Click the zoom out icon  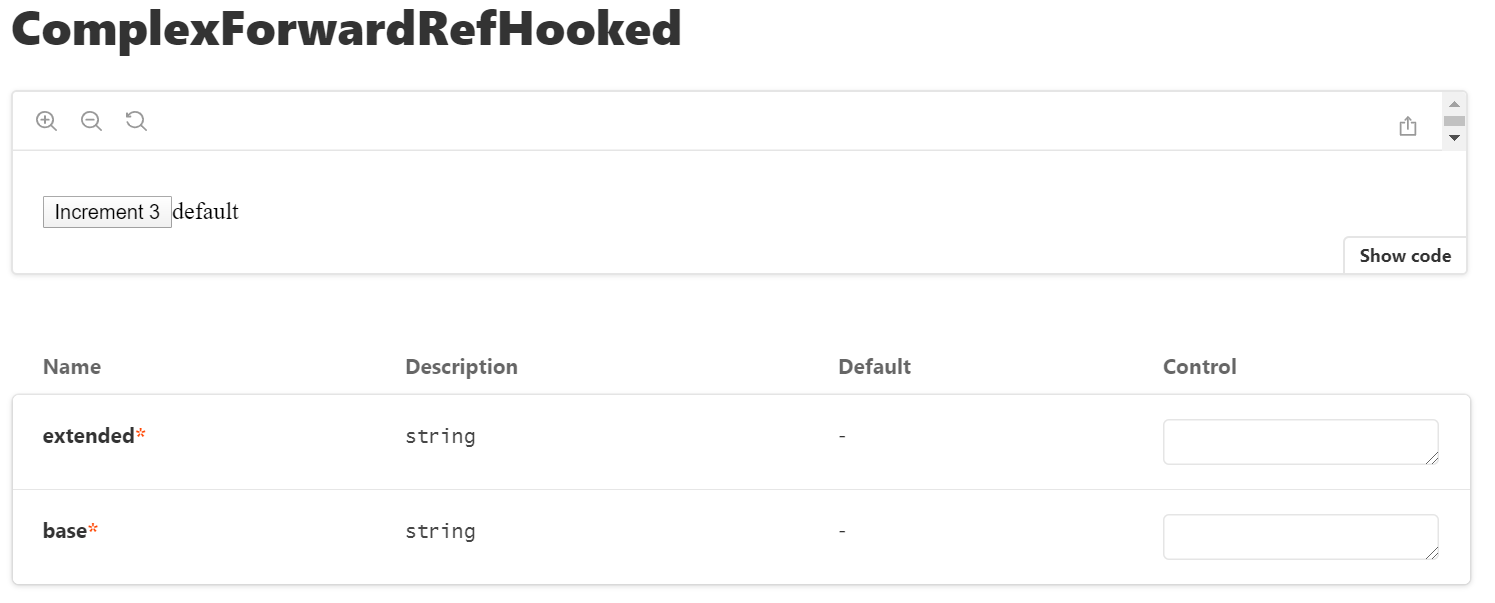[91, 120]
